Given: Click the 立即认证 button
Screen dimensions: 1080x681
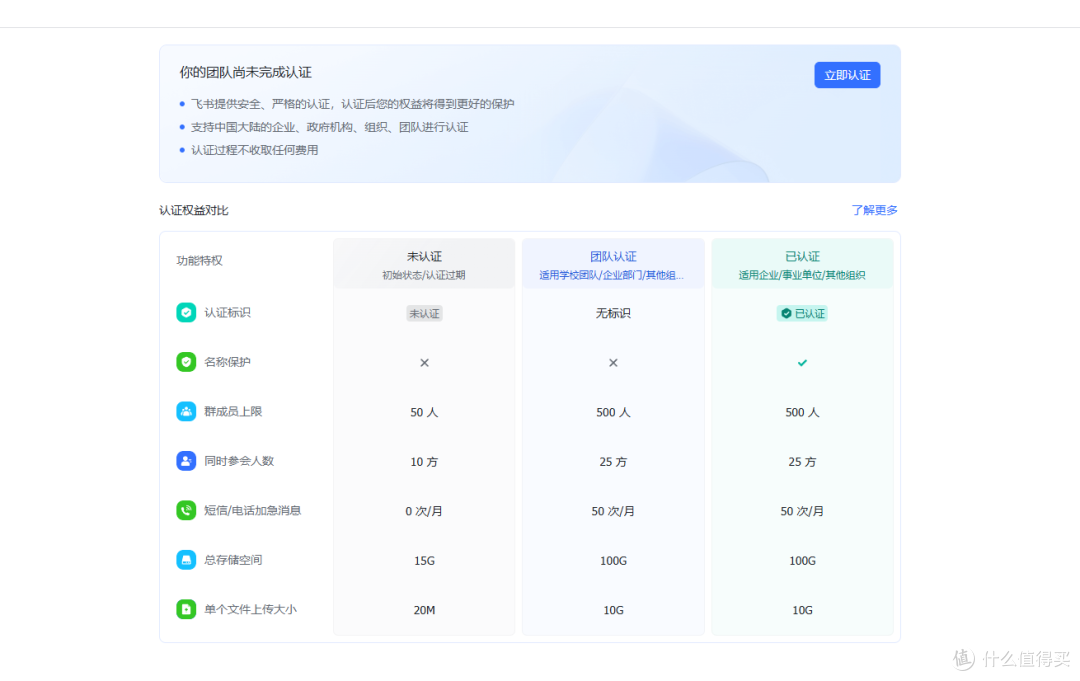Looking at the screenshot, I should (847, 75).
